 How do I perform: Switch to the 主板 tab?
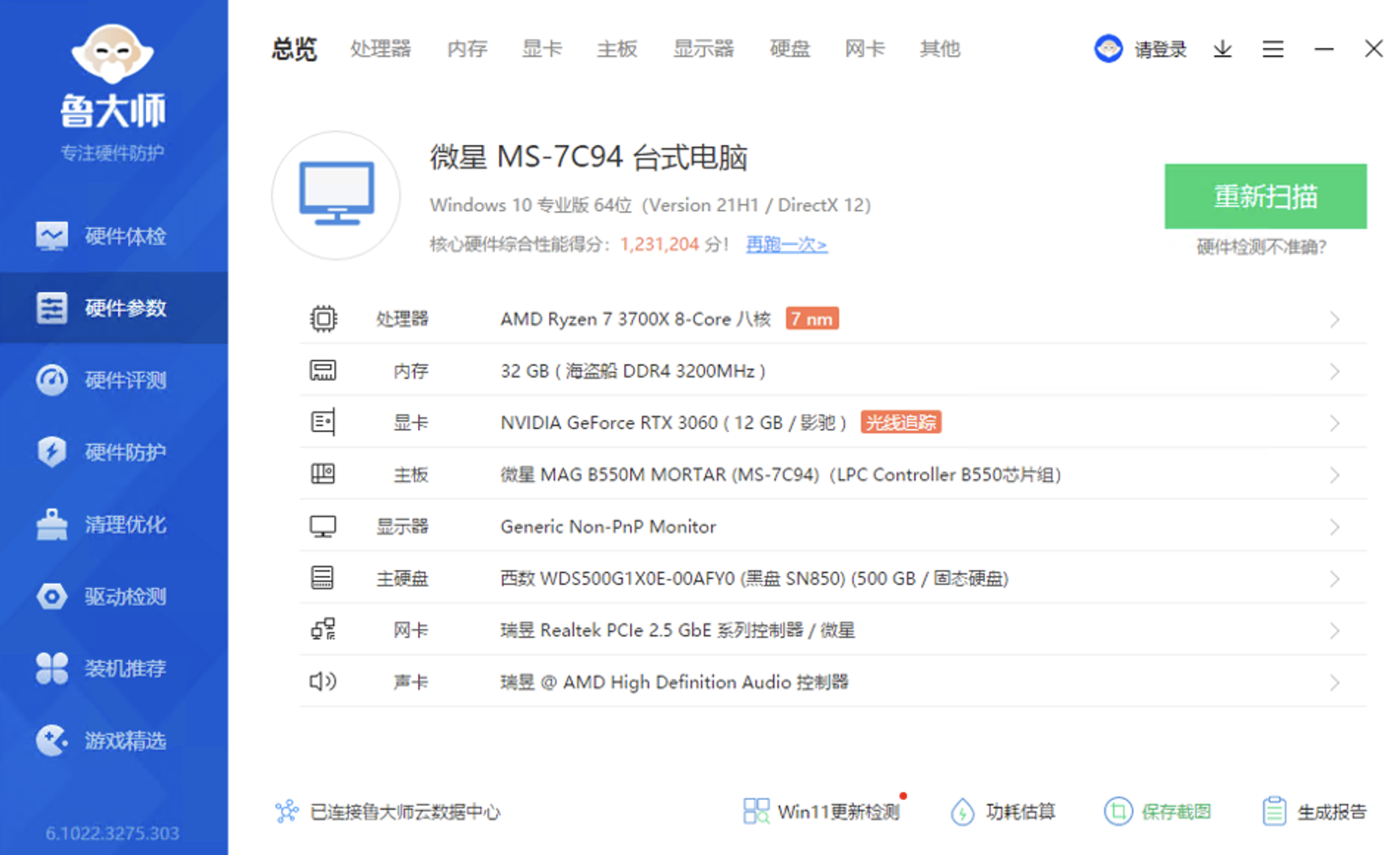tap(617, 49)
